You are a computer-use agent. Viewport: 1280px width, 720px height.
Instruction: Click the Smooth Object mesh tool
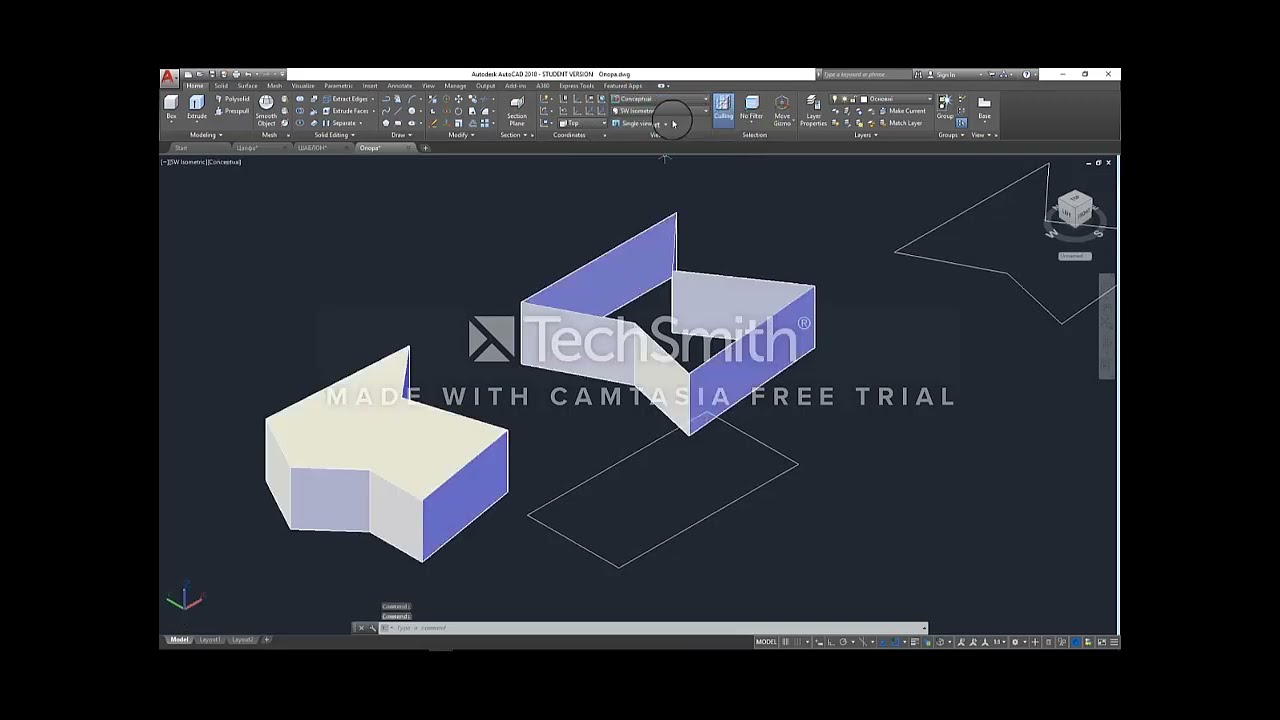click(266, 110)
